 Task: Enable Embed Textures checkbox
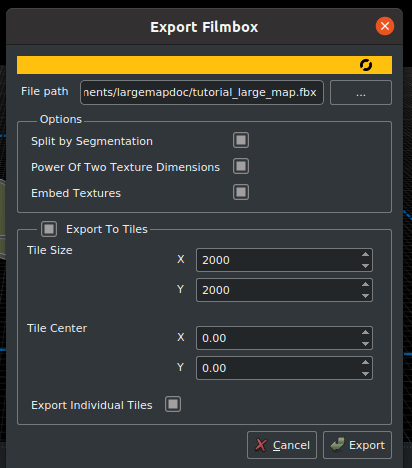(x=241, y=192)
